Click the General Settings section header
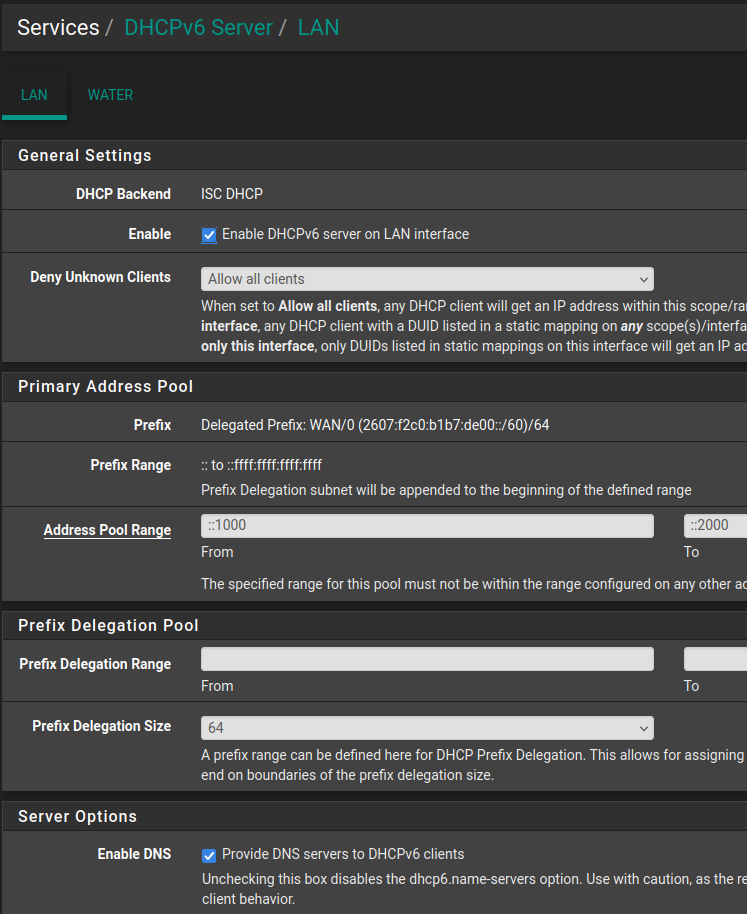The image size is (747, 914). coord(85,155)
